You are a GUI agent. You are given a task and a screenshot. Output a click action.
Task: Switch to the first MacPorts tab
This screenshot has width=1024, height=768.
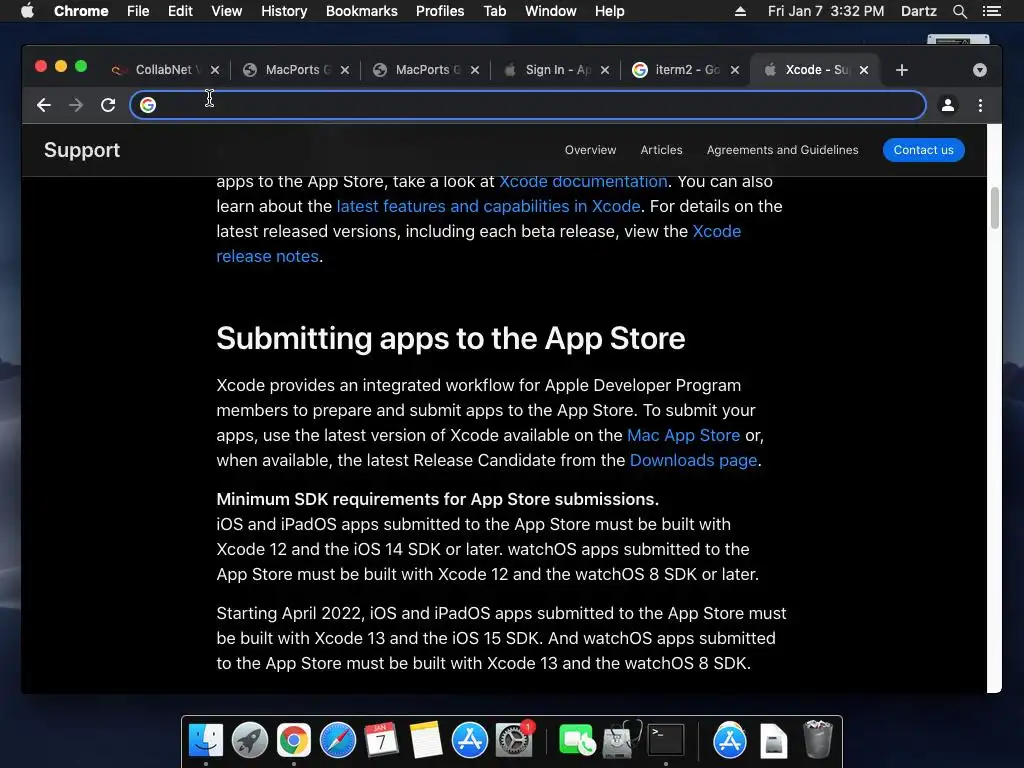click(294, 70)
